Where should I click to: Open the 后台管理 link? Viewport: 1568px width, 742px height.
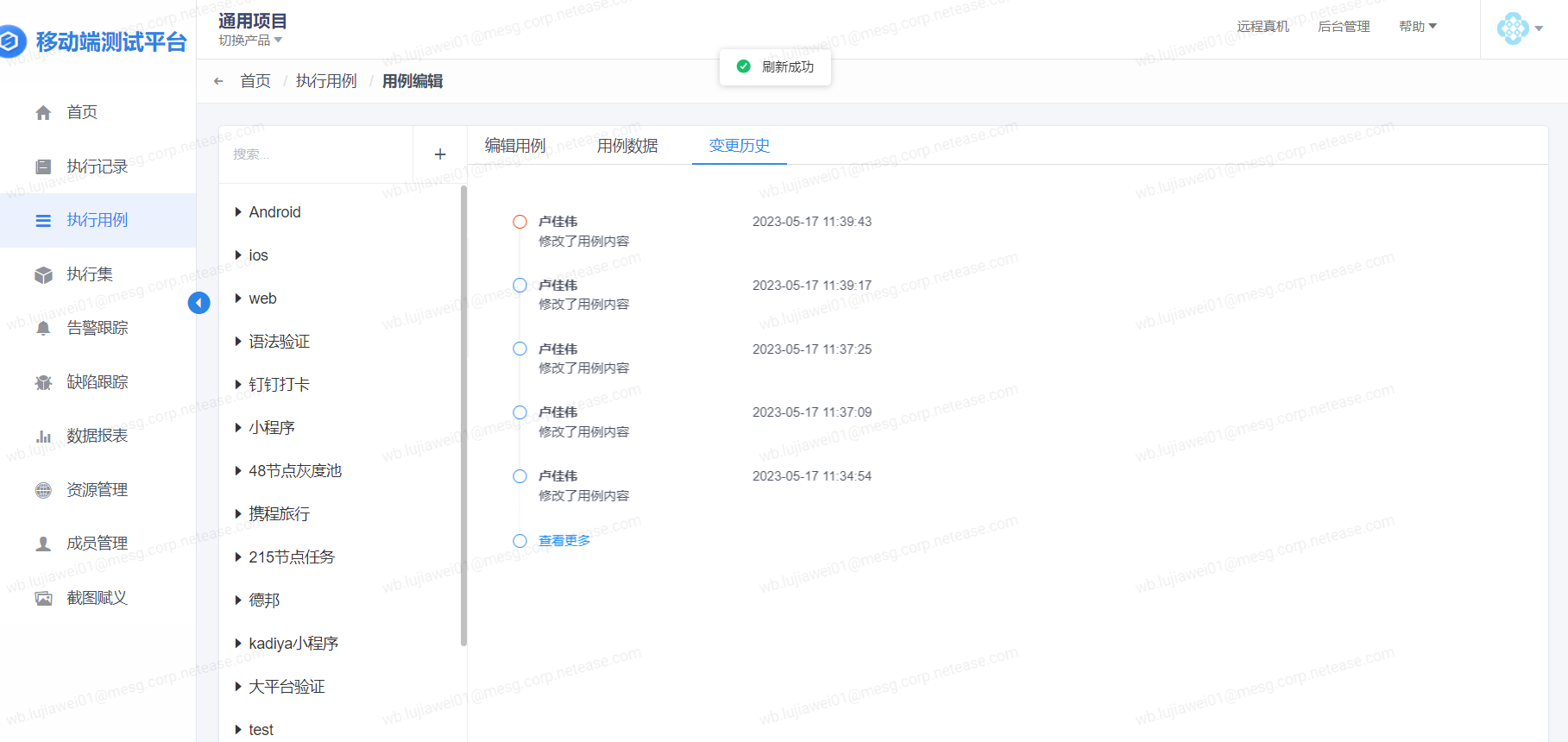tap(1344, 27)
